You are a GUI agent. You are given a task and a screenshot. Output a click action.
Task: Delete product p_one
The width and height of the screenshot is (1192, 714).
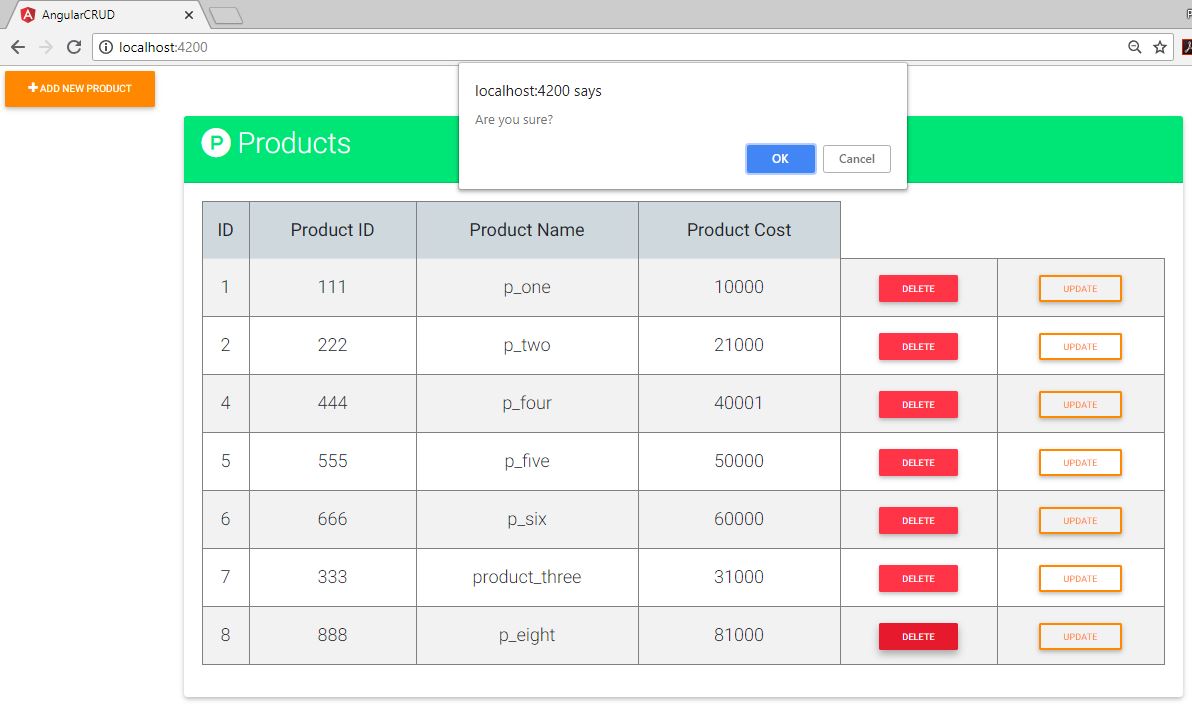918,288
